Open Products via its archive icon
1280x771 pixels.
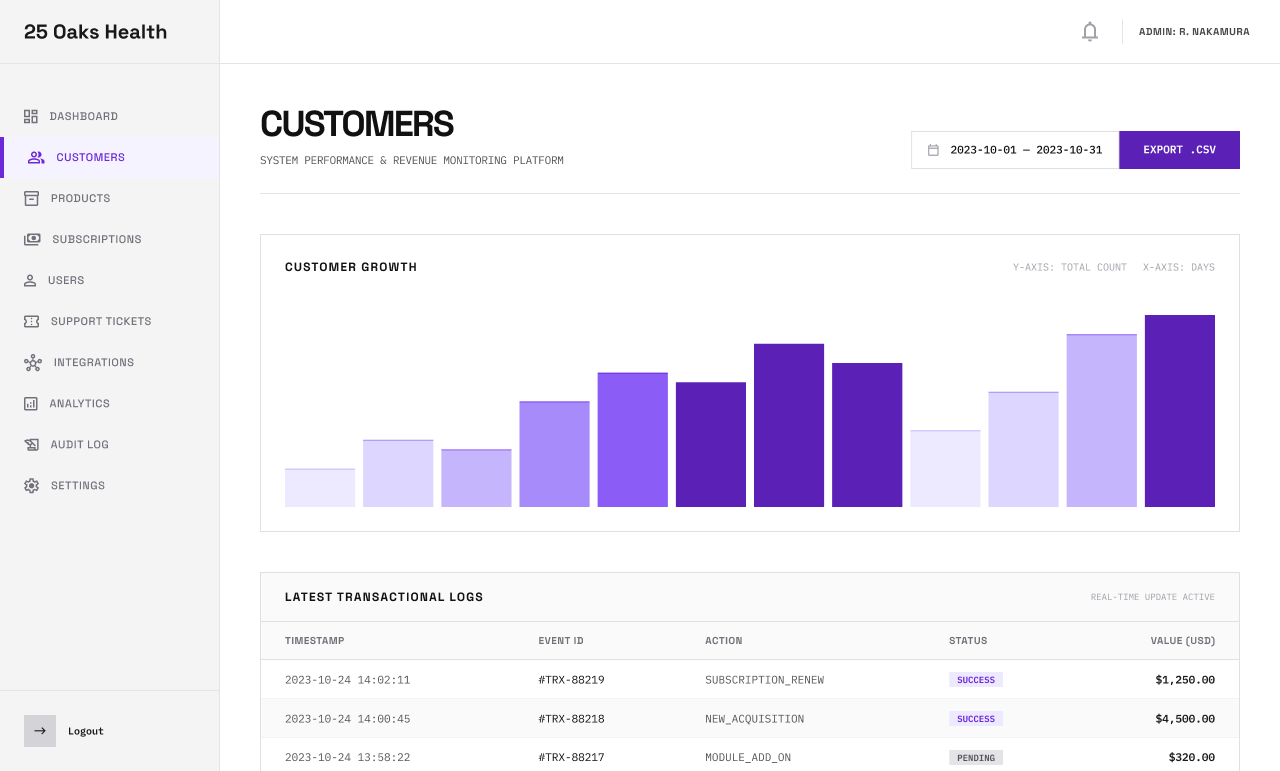[31, 198]
